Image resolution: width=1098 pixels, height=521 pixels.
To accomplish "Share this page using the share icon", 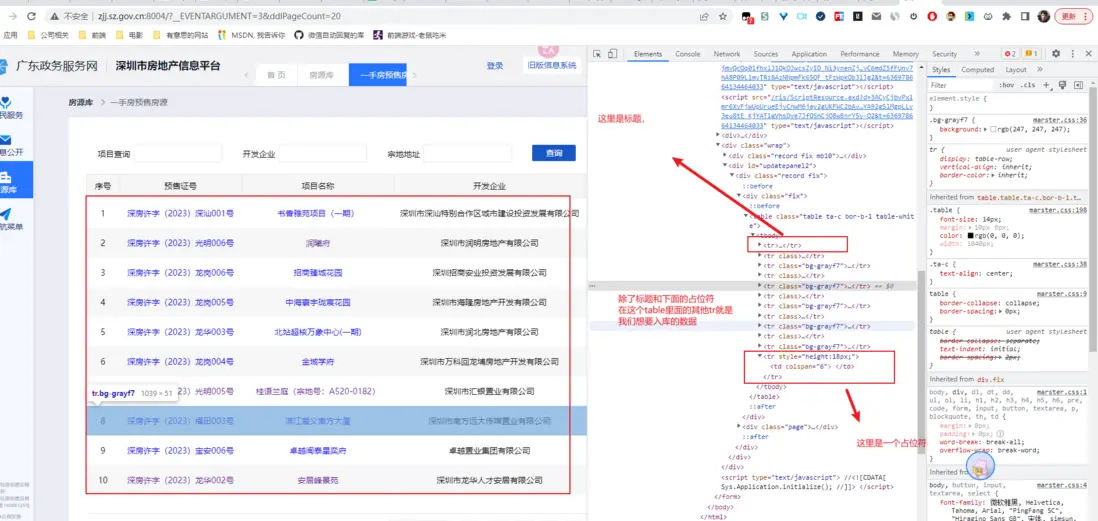I will tap(704, 15).
